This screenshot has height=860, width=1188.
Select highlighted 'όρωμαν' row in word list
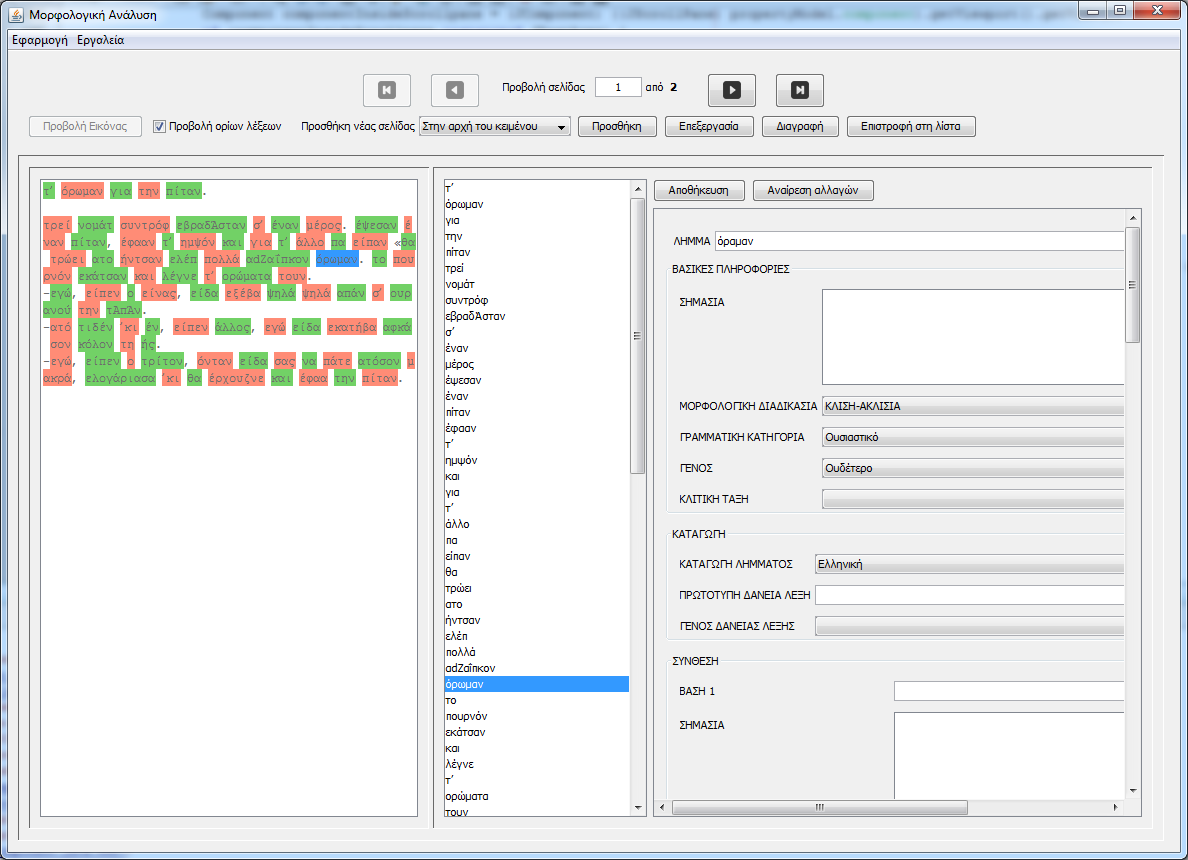[x=536, y=684]
